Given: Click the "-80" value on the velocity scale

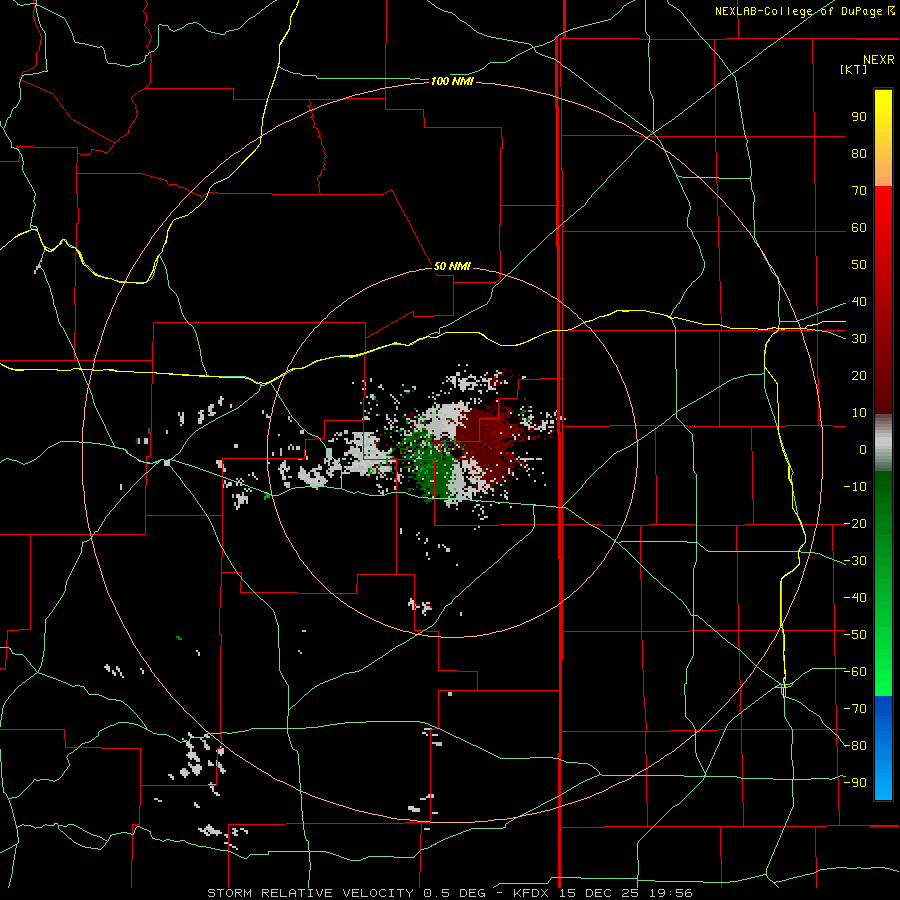Looking at the screenshot, I should coord(855,746).
